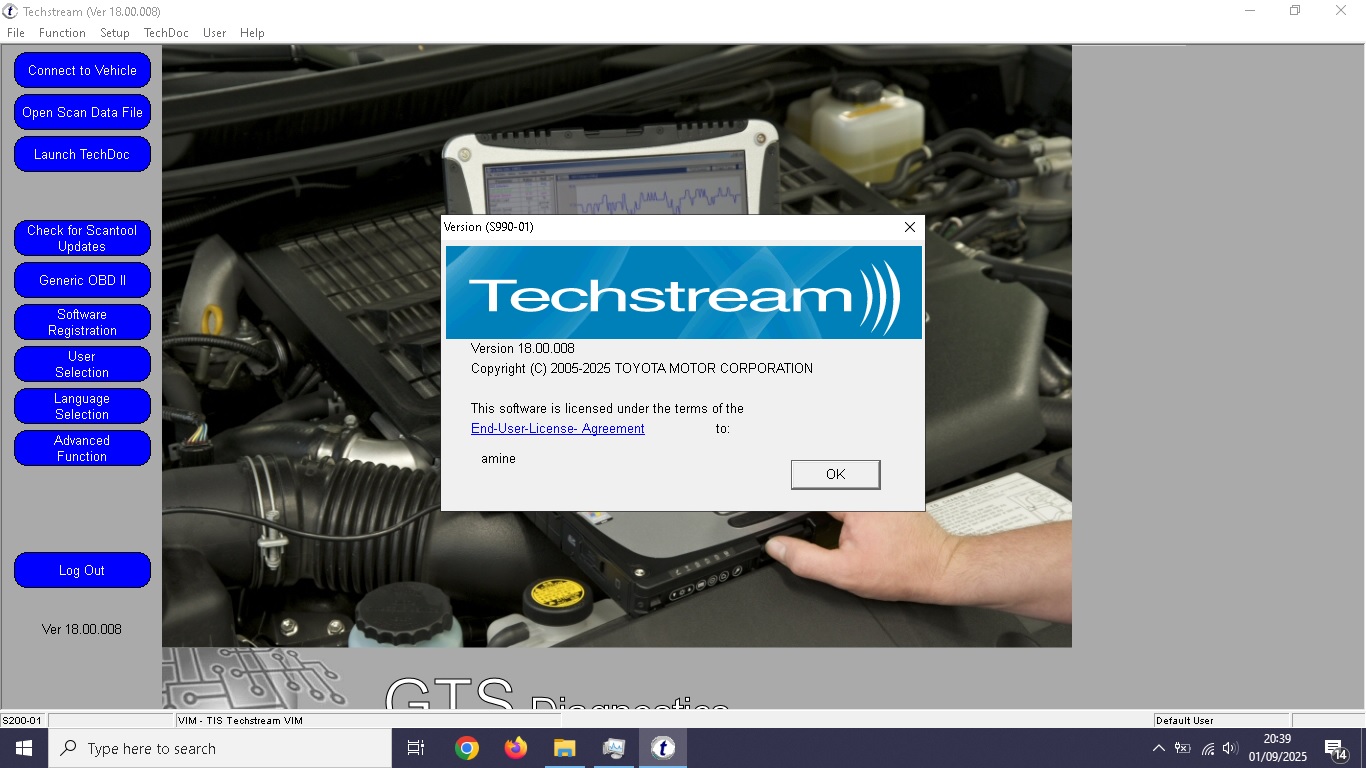Image resolution: width=1366 pixels, height=768 pixels.
Task: Launch Firefox from the taskbar
Action: pyautogui.click(x=515, y=748)
